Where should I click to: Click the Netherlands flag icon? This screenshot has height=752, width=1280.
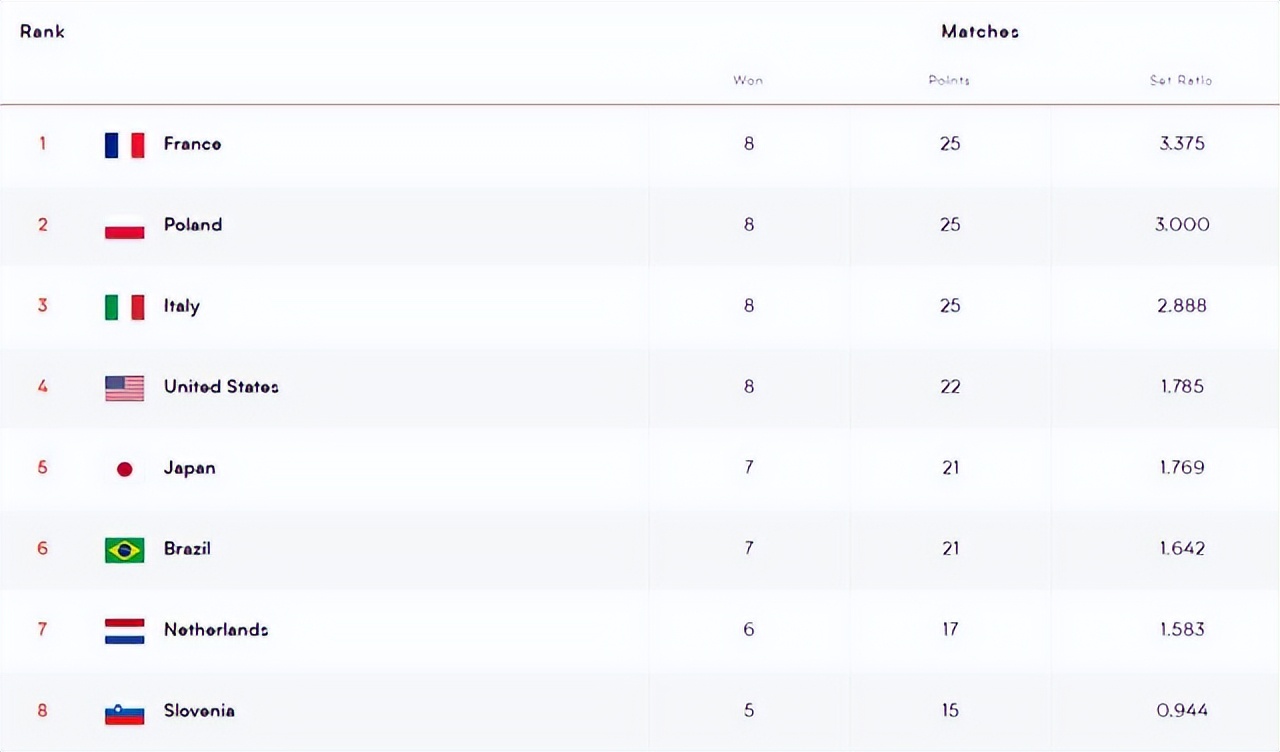point(125,631)
